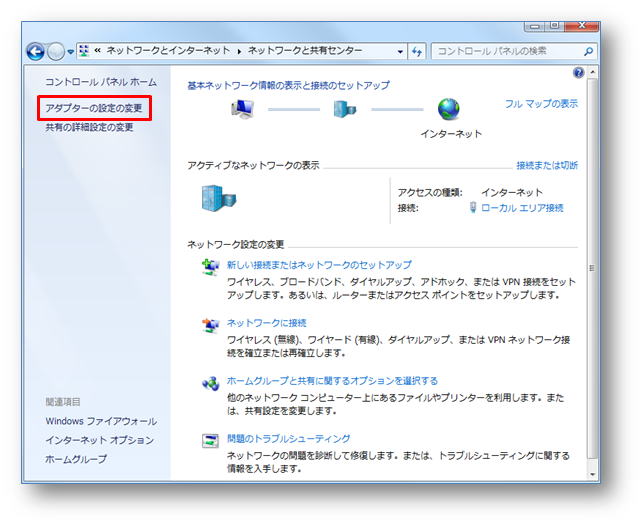Open 新しい接続またはネットワークのセットアップ link
This screenshot has width=643, height=526.
pyautogui.click(x=319, y=265)
